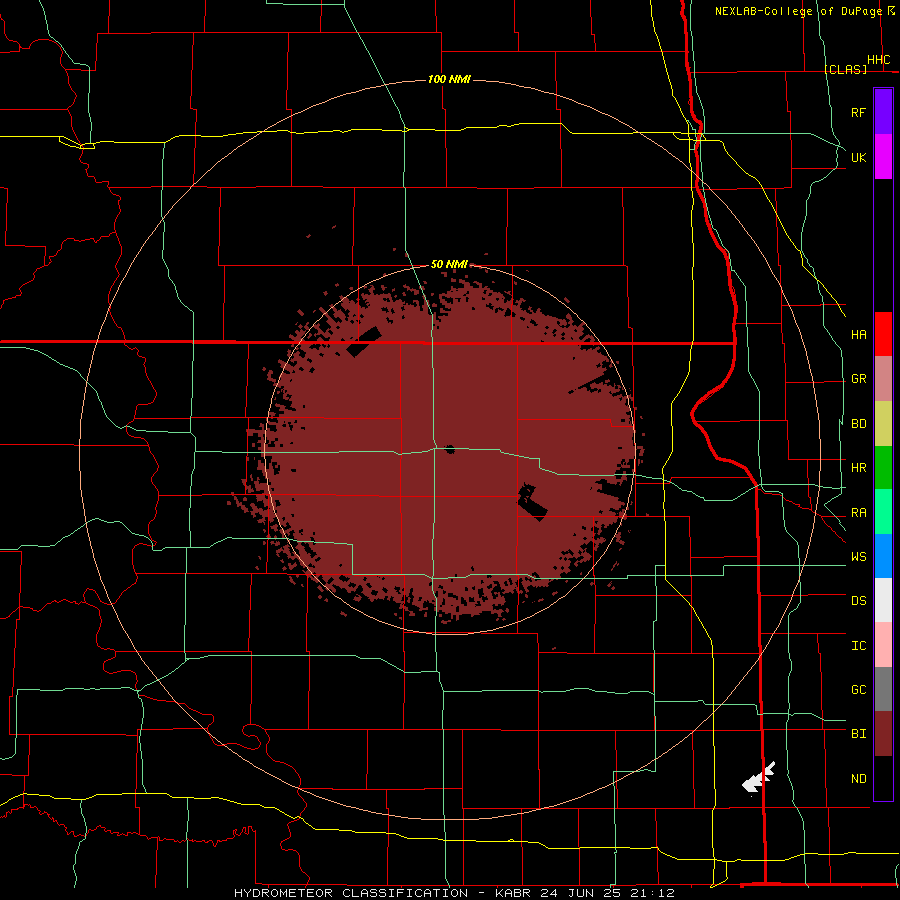Click the UK magenta legend swatch
This screenshot has width=900, height=900.
tap(883, 157)
